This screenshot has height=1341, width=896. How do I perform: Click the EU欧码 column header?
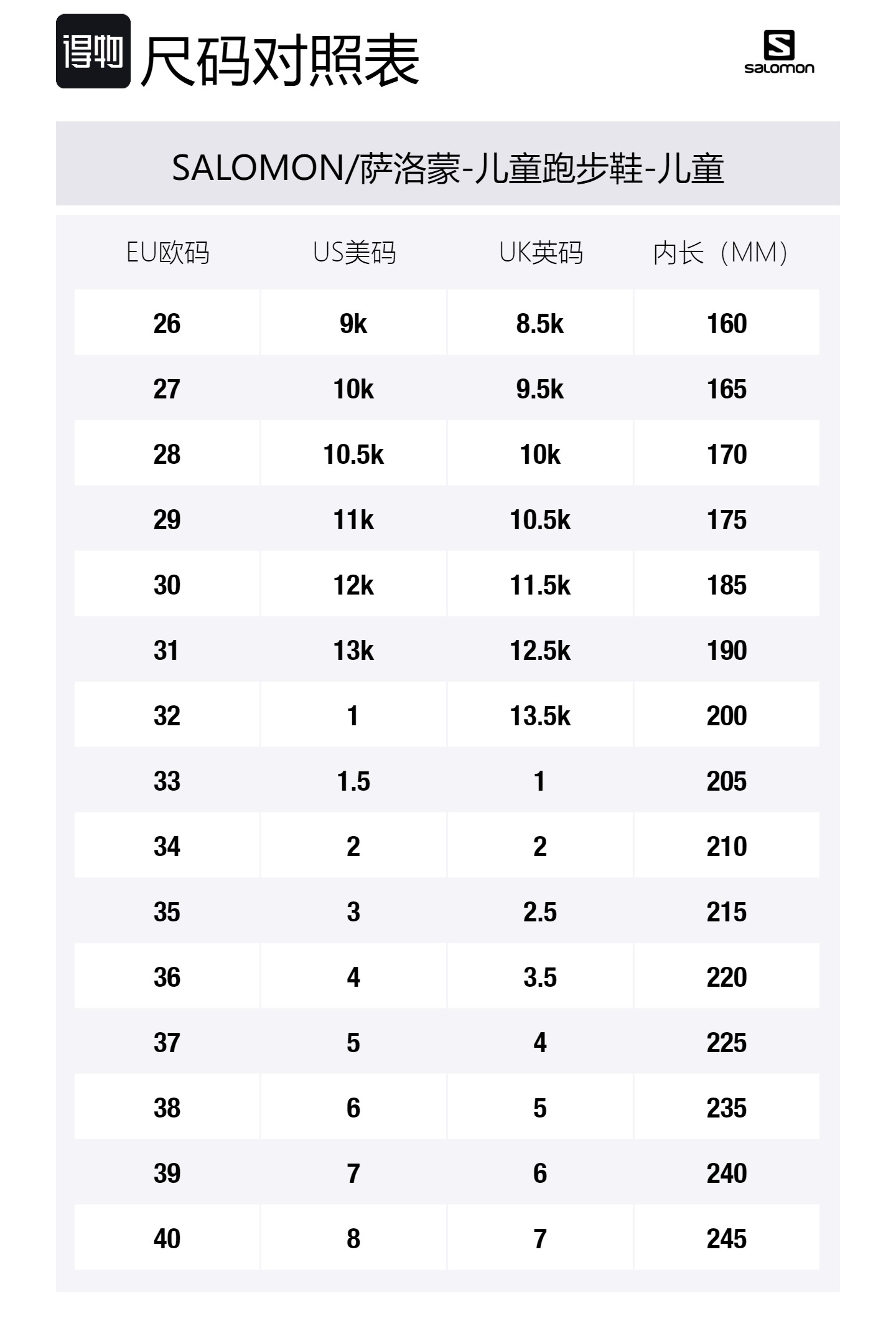(167, 253)
